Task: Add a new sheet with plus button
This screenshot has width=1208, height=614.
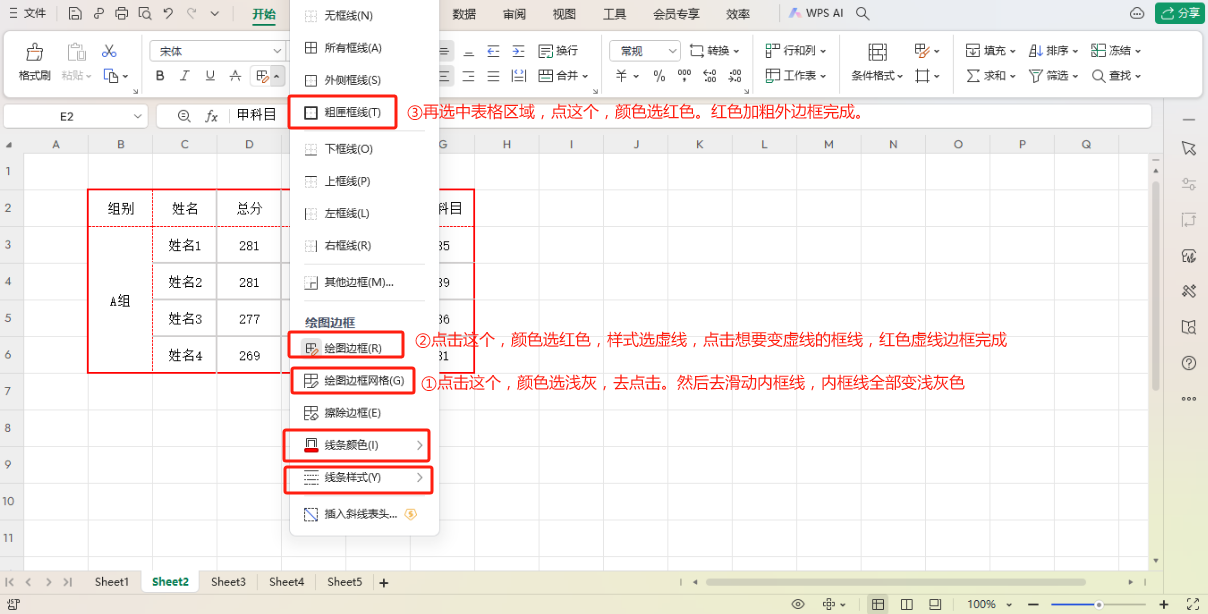Action: point(383,582)
